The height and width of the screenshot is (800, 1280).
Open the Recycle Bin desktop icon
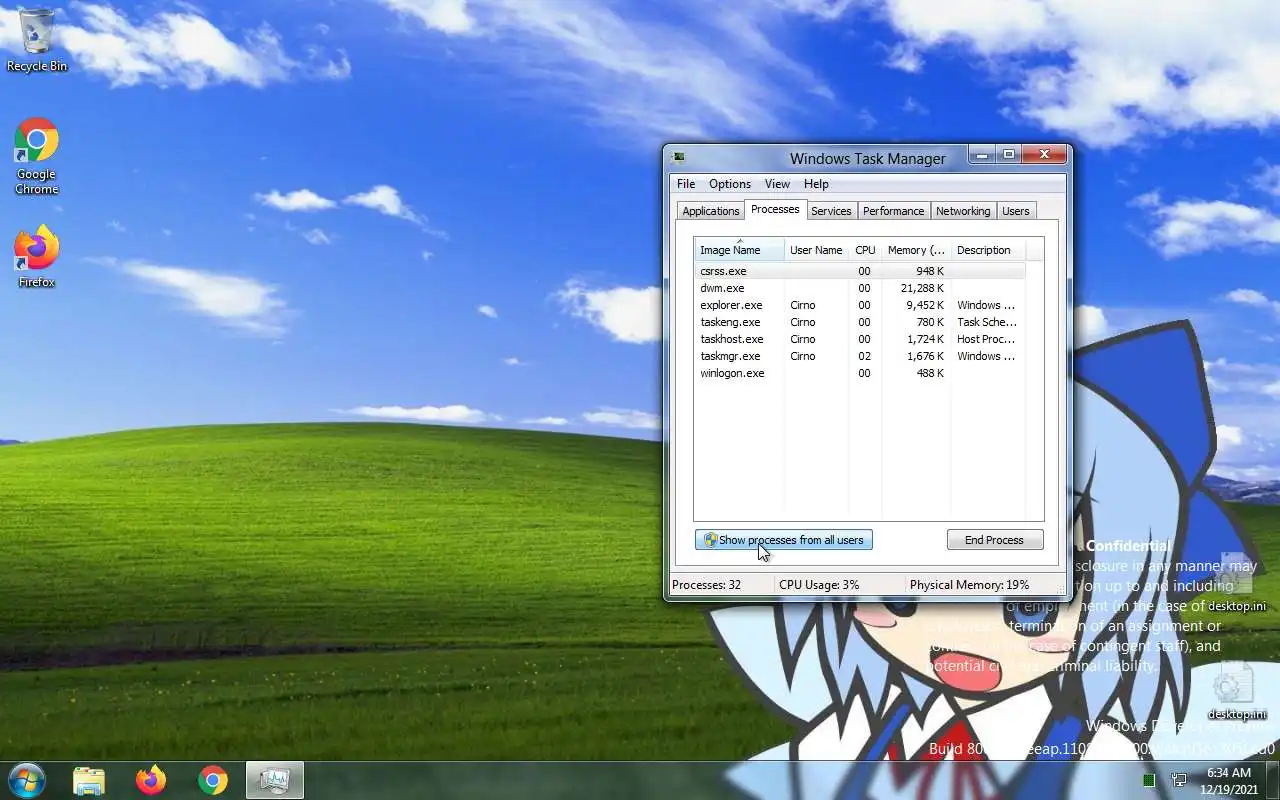[37, 40]
